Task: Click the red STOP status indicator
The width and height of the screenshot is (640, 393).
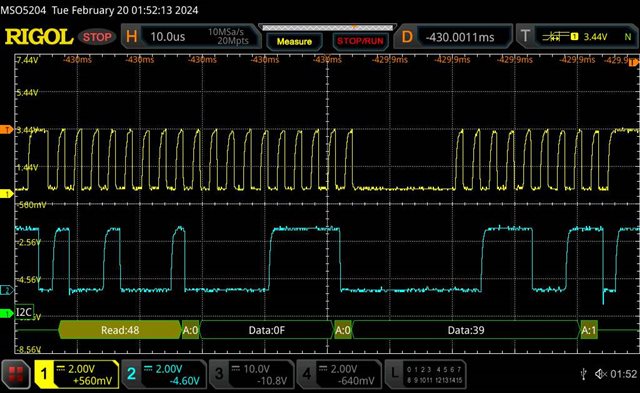Action: 97,37
